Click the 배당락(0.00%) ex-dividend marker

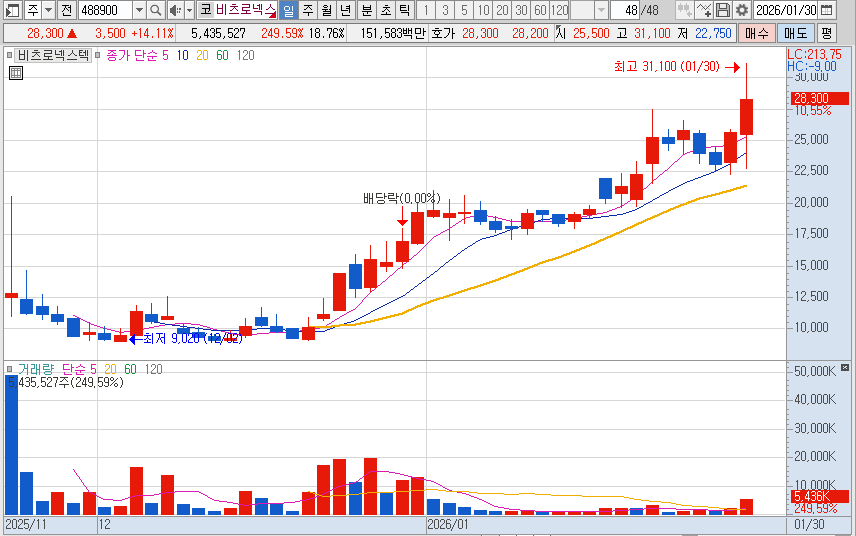pos(402,198)
